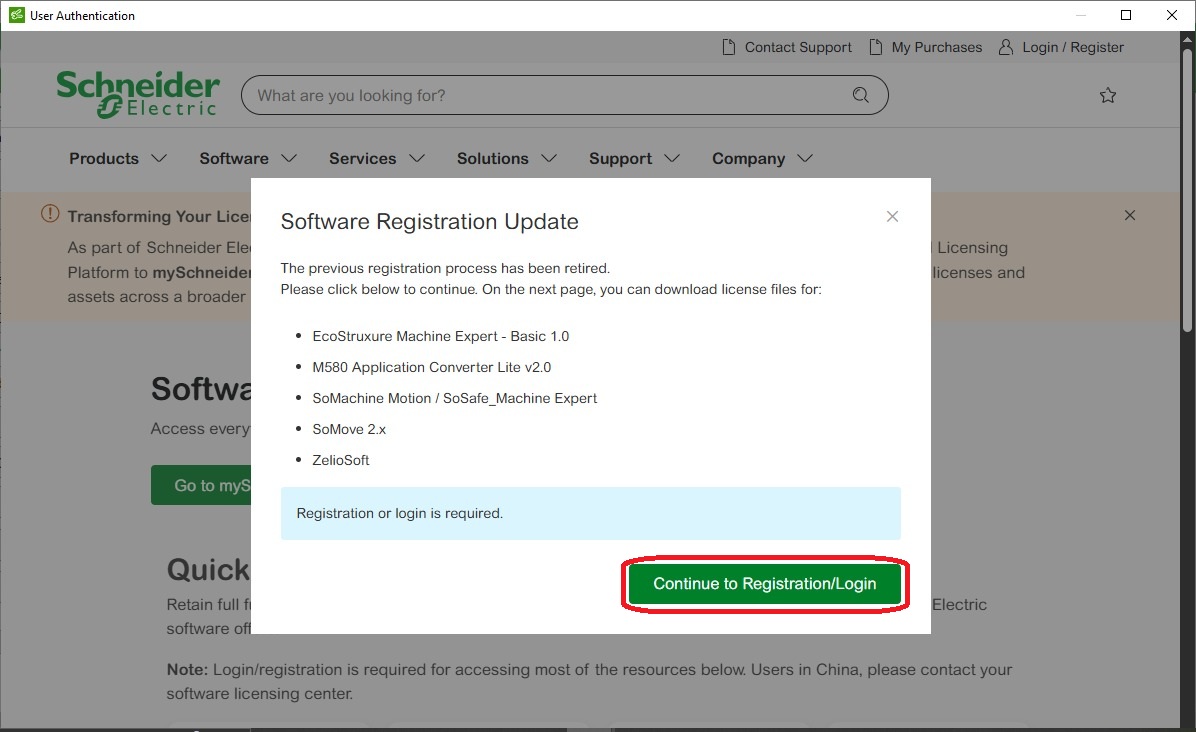
Task: Click the warning icon in licensing banner
Action: point(50,214)
